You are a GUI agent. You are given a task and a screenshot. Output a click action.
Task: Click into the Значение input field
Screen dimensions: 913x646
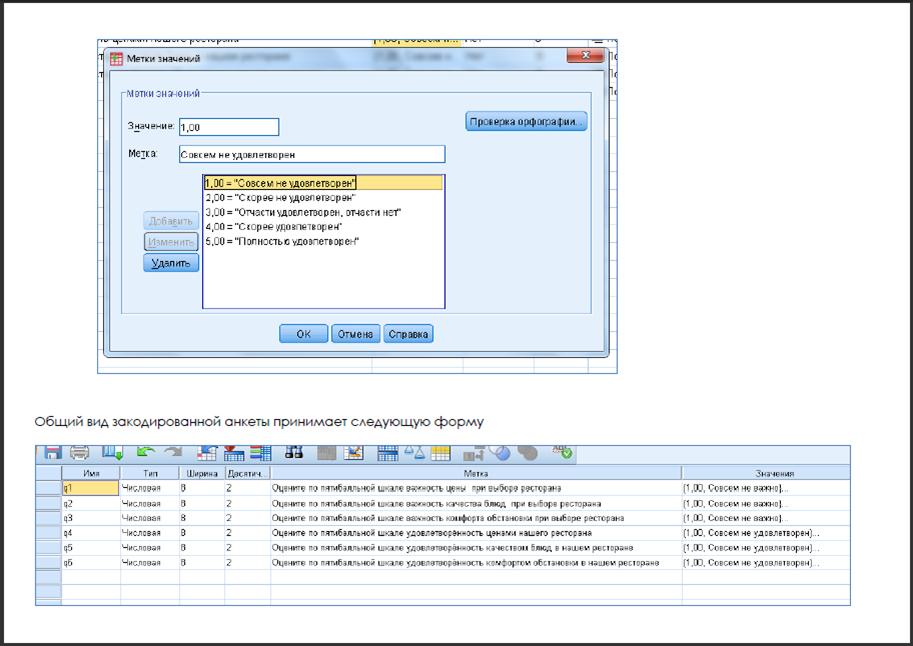click(228, 127)
